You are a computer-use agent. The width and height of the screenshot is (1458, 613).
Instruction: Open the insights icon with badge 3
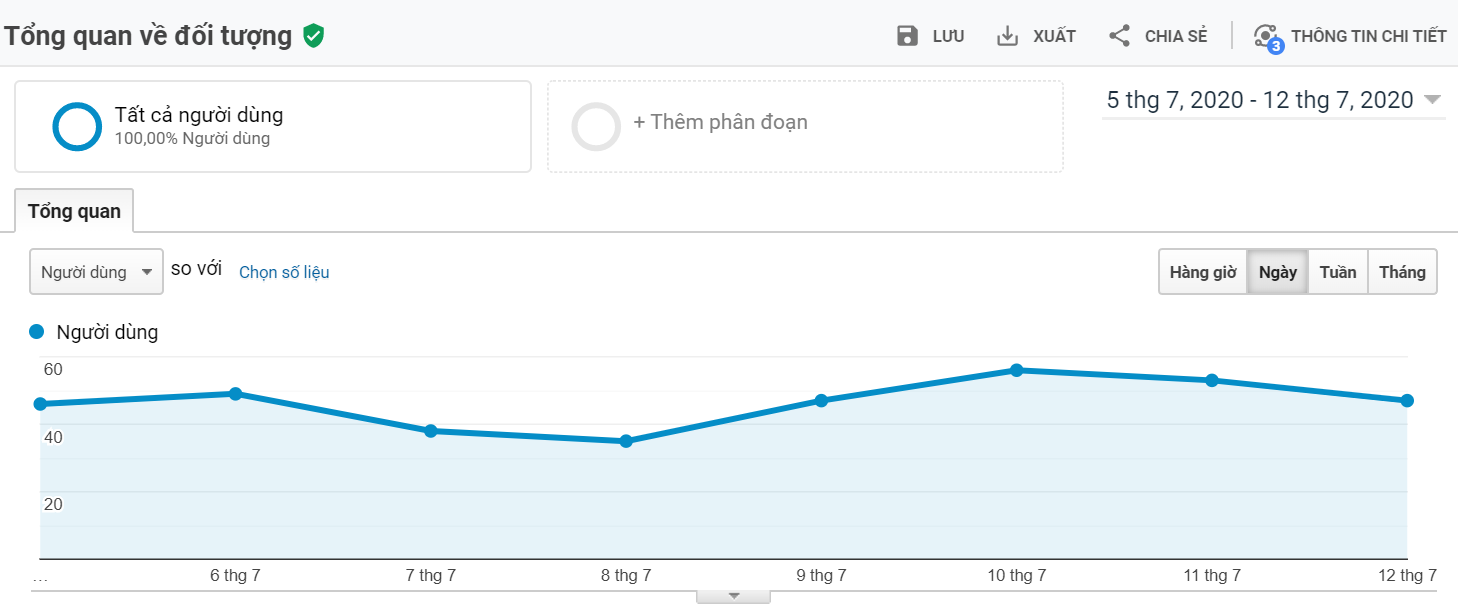1267,37
